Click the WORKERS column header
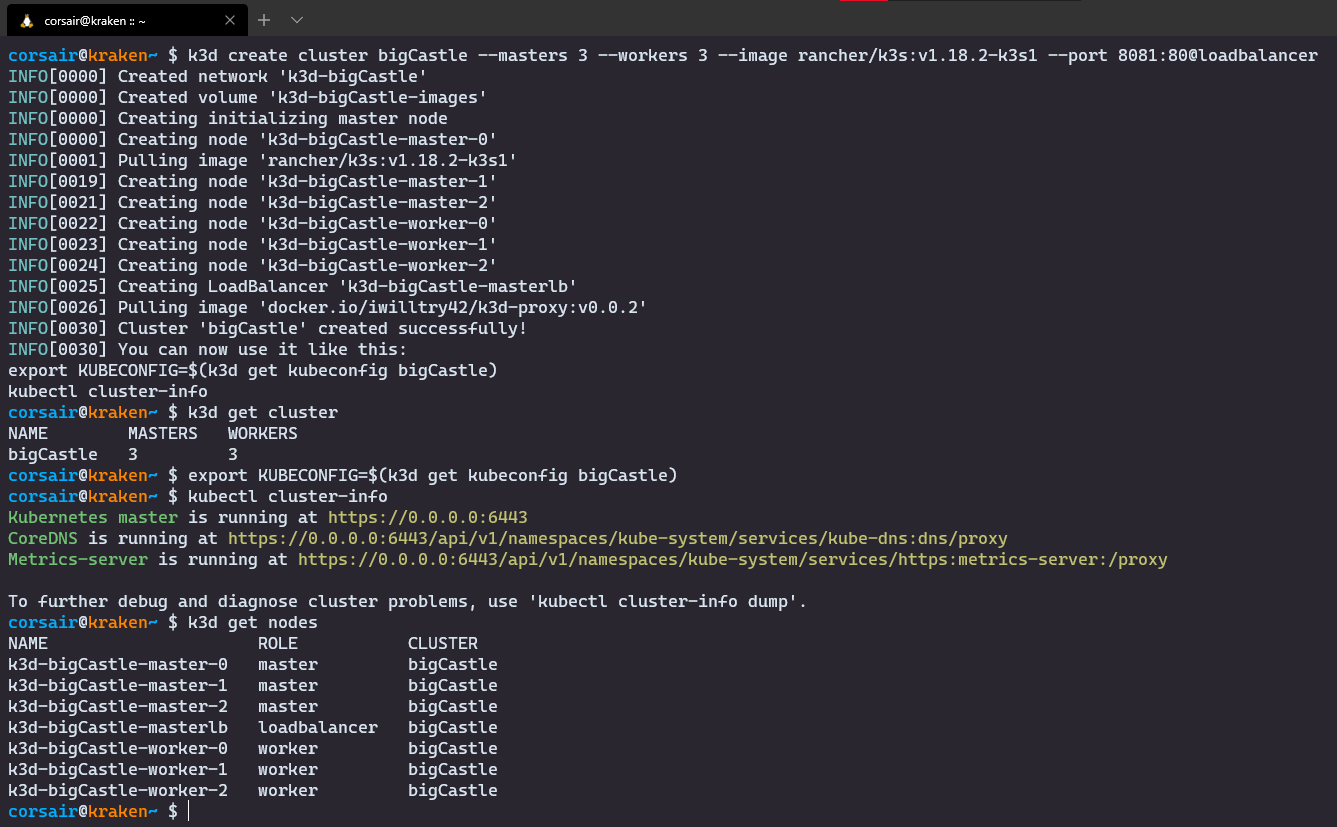1337x827 pixels. tap(262, 433)
